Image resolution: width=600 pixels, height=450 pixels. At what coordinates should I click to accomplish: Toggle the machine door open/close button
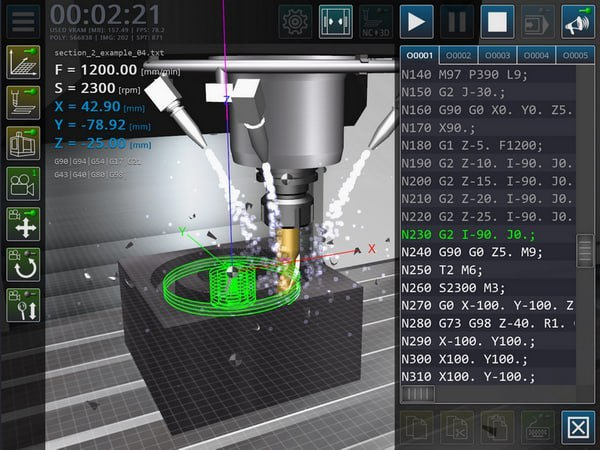(336, 21)
